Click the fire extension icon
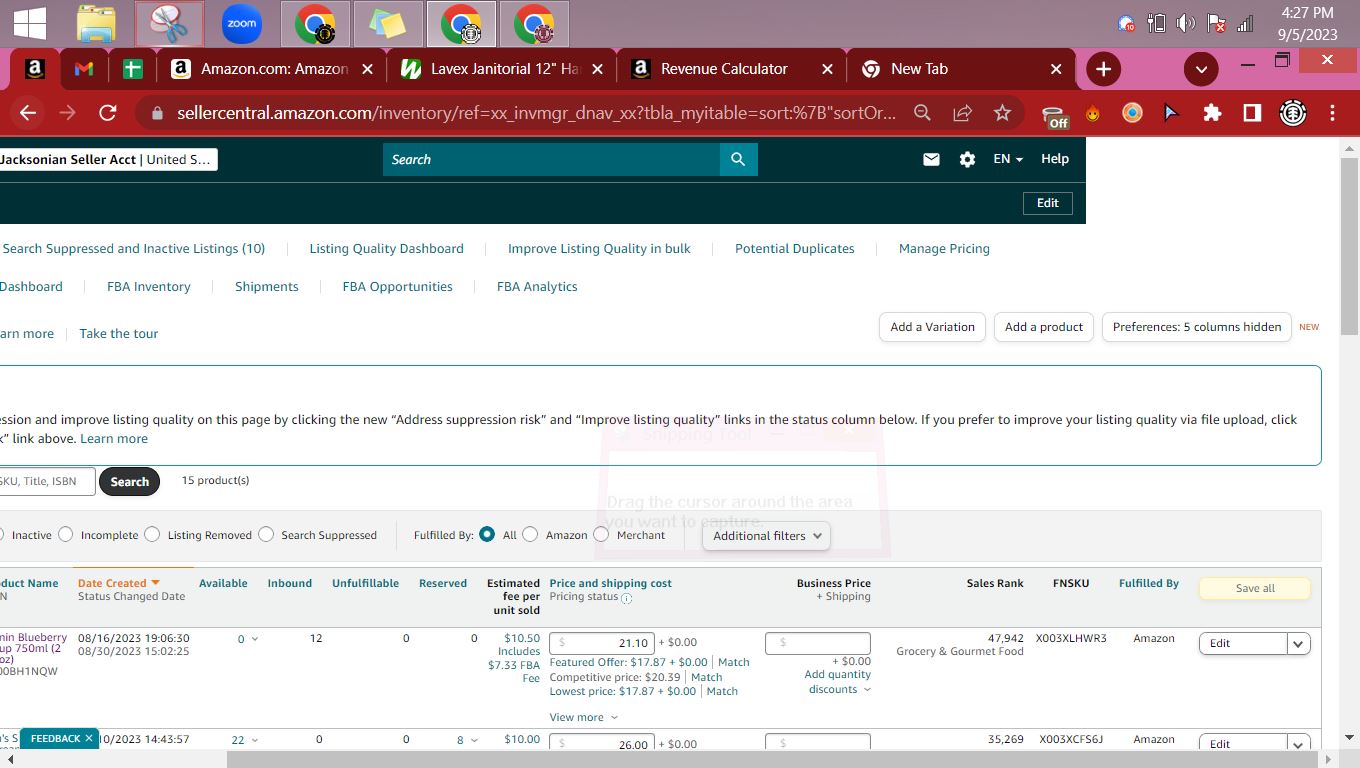The width and height of the screenshot is (1360, 768). coord(1093,113)
